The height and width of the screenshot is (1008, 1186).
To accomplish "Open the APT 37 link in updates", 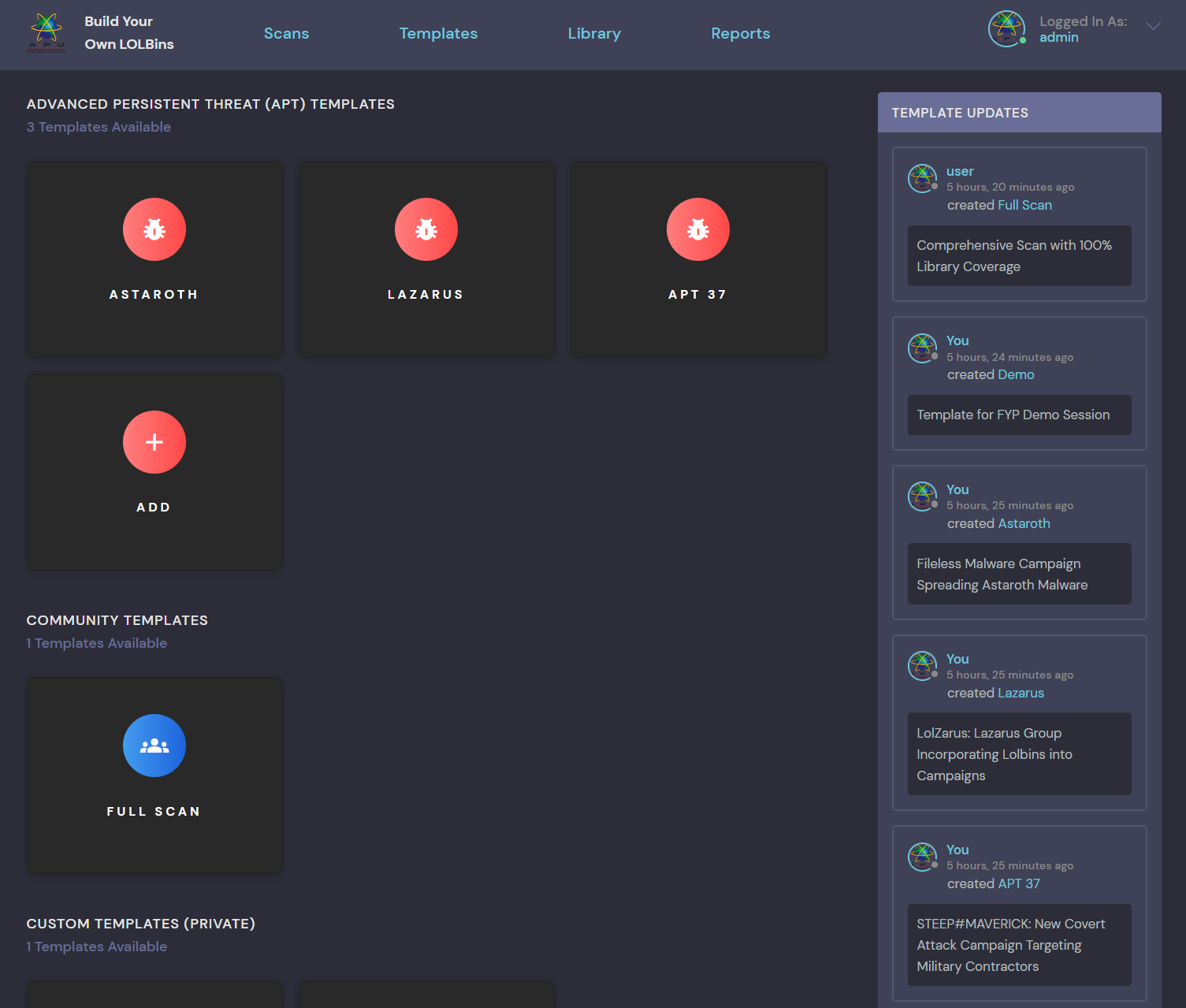I will [x=1019, y=883].
